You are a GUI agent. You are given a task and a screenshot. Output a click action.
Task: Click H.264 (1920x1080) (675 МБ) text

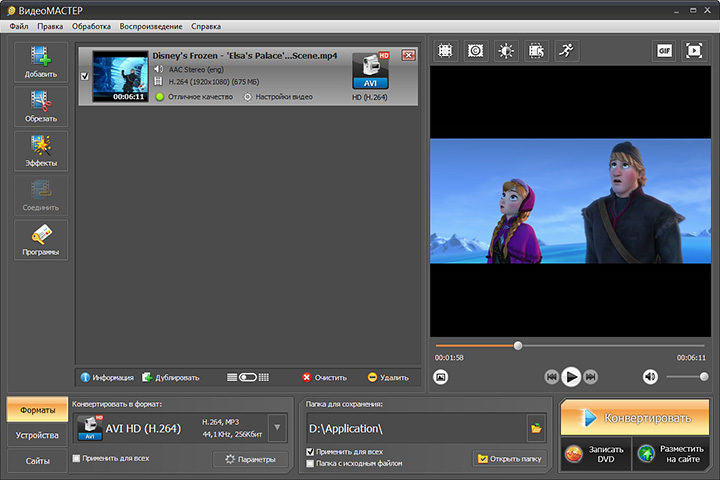[x=214, y=82]
